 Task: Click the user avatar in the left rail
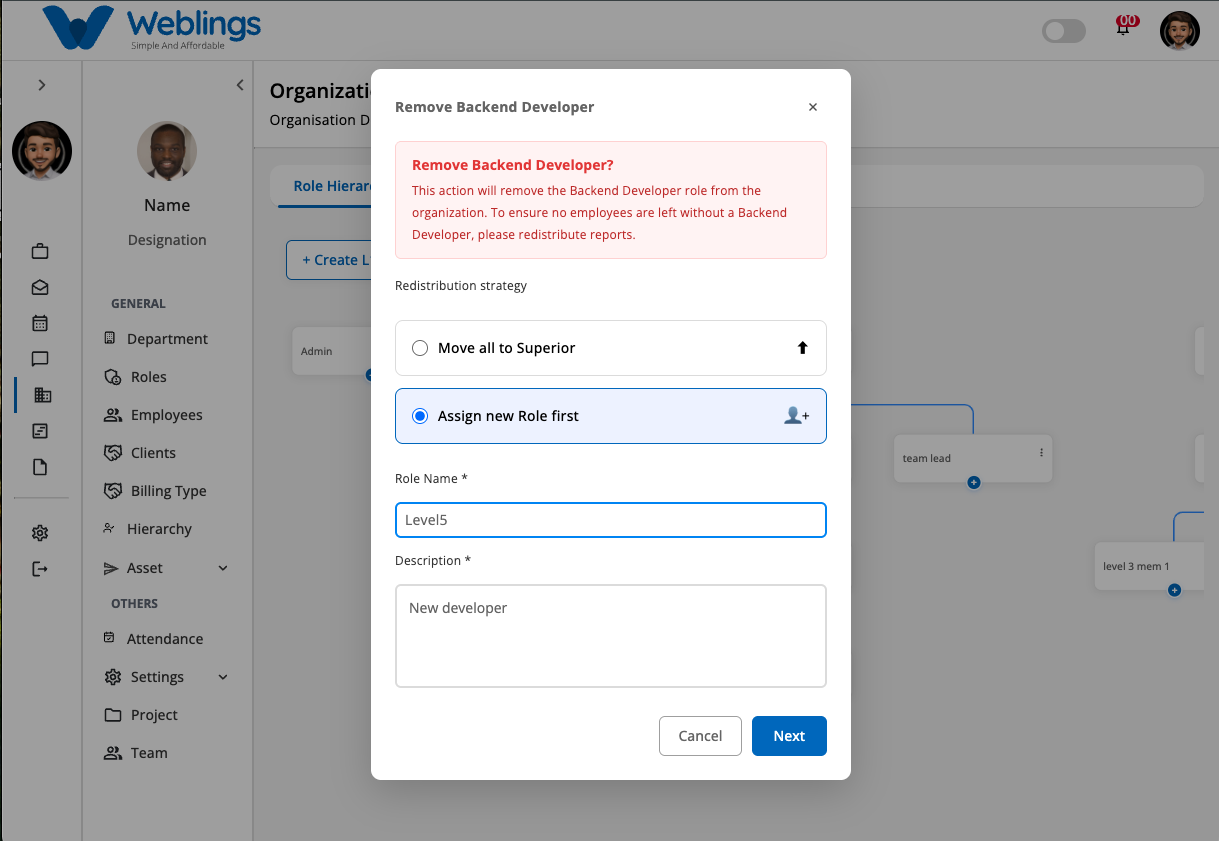pos(42,151)
